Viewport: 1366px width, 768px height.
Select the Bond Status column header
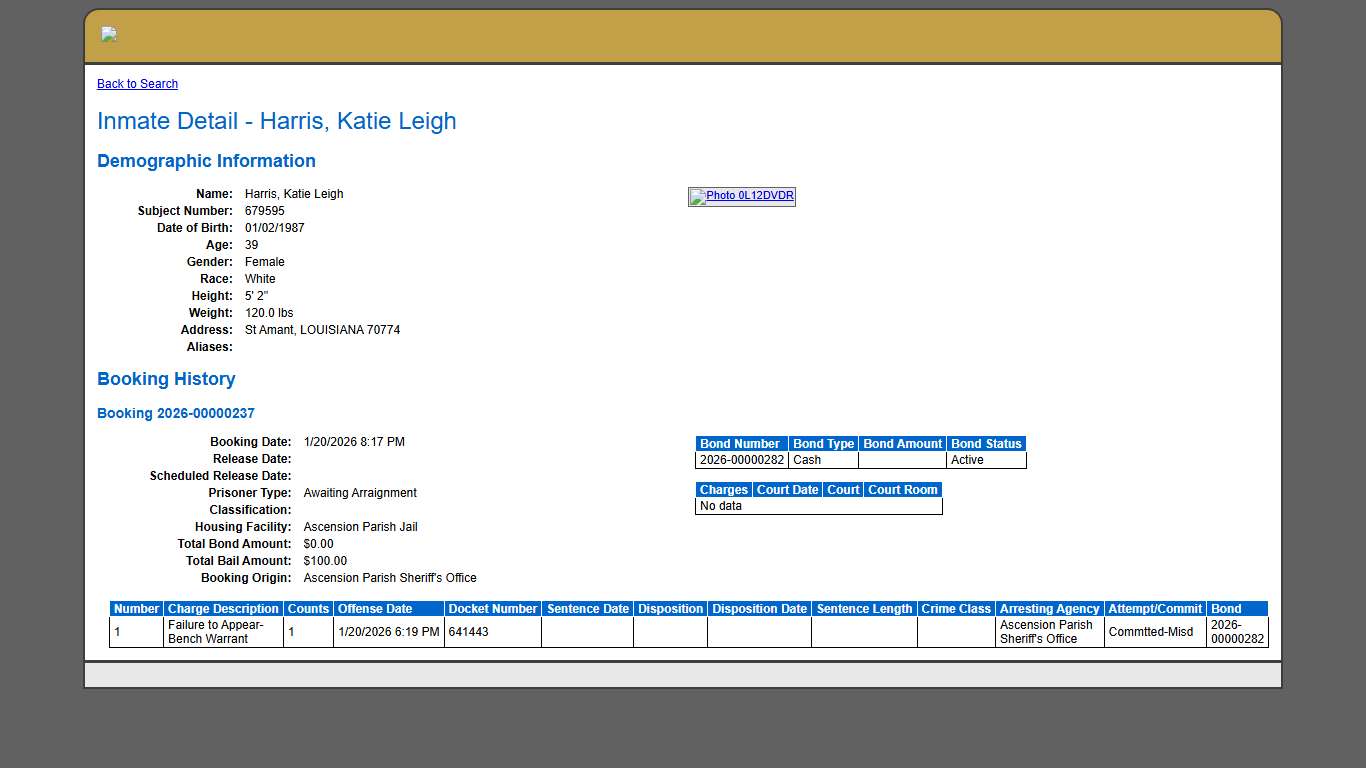[x=986, y=444]
